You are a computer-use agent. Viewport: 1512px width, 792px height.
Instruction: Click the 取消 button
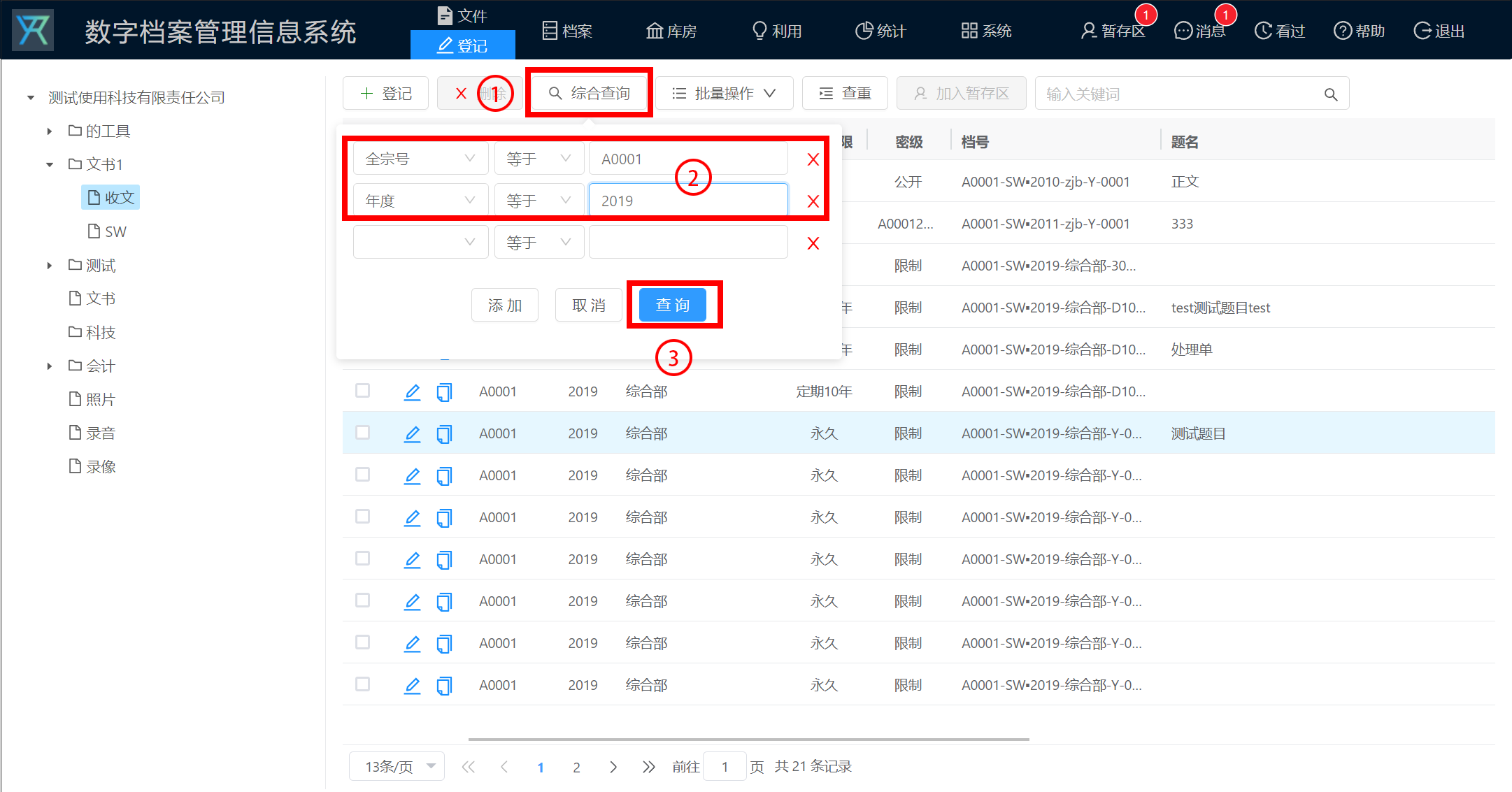589,305
